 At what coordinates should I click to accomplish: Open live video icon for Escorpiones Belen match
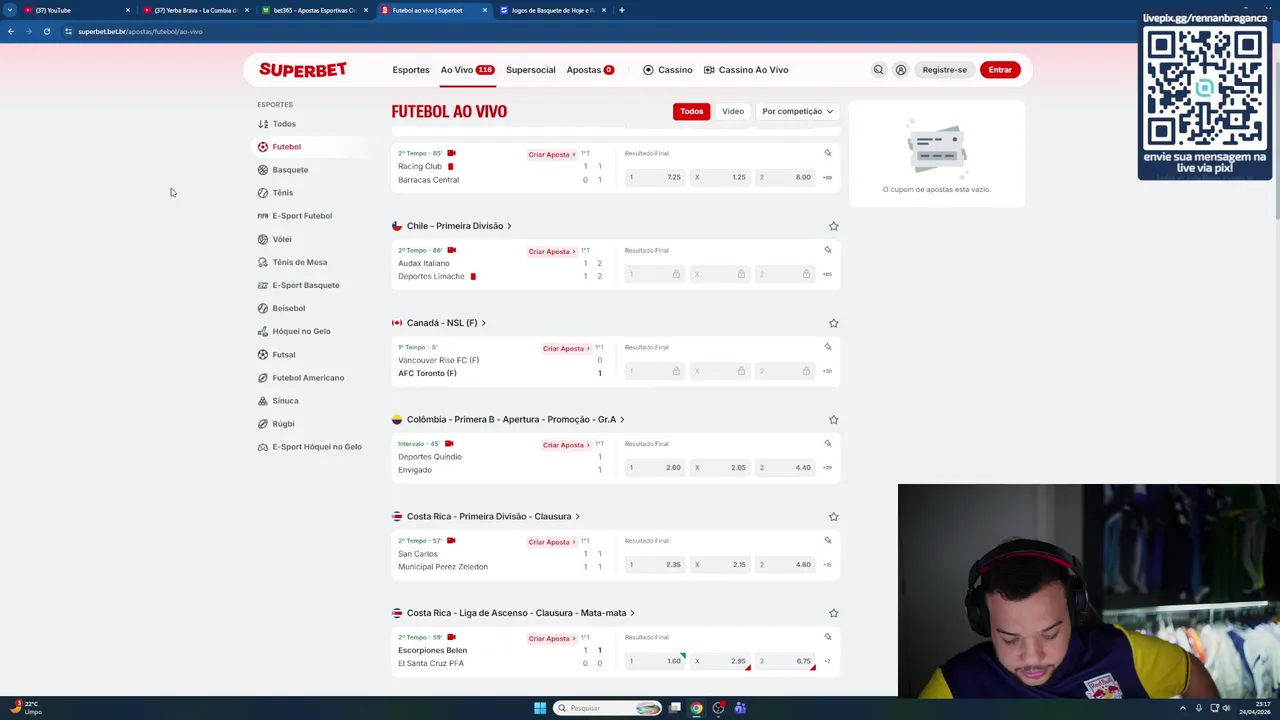pyautogui.click(x=452, y=637)
